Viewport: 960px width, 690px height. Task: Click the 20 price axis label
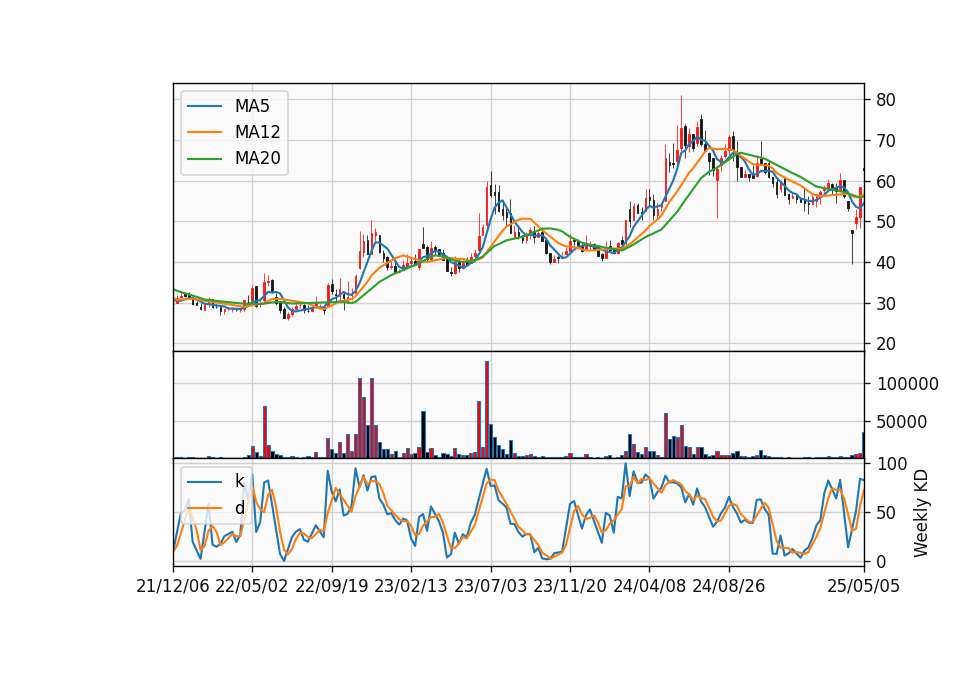point(885,344)
